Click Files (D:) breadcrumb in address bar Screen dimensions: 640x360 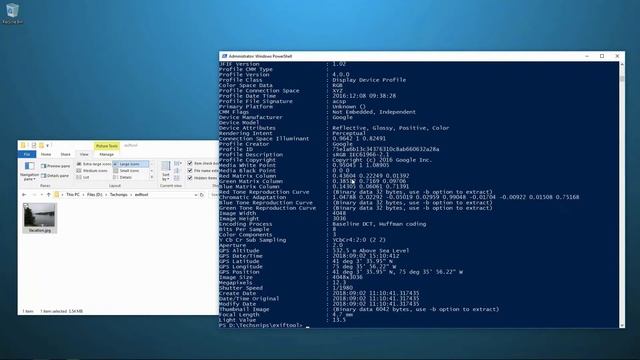[x=95, y=195]
